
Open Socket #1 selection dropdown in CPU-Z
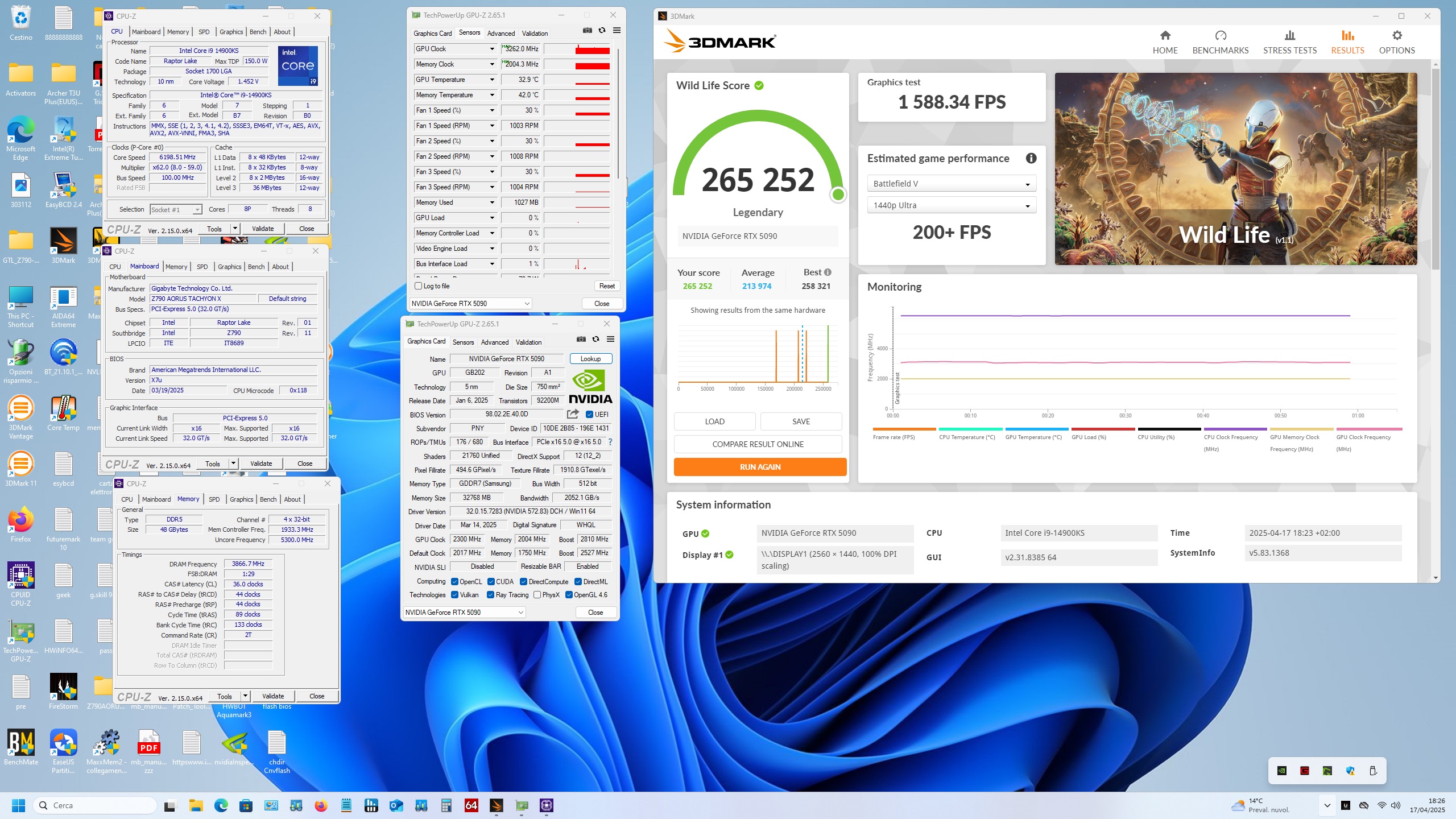point(176,210)
